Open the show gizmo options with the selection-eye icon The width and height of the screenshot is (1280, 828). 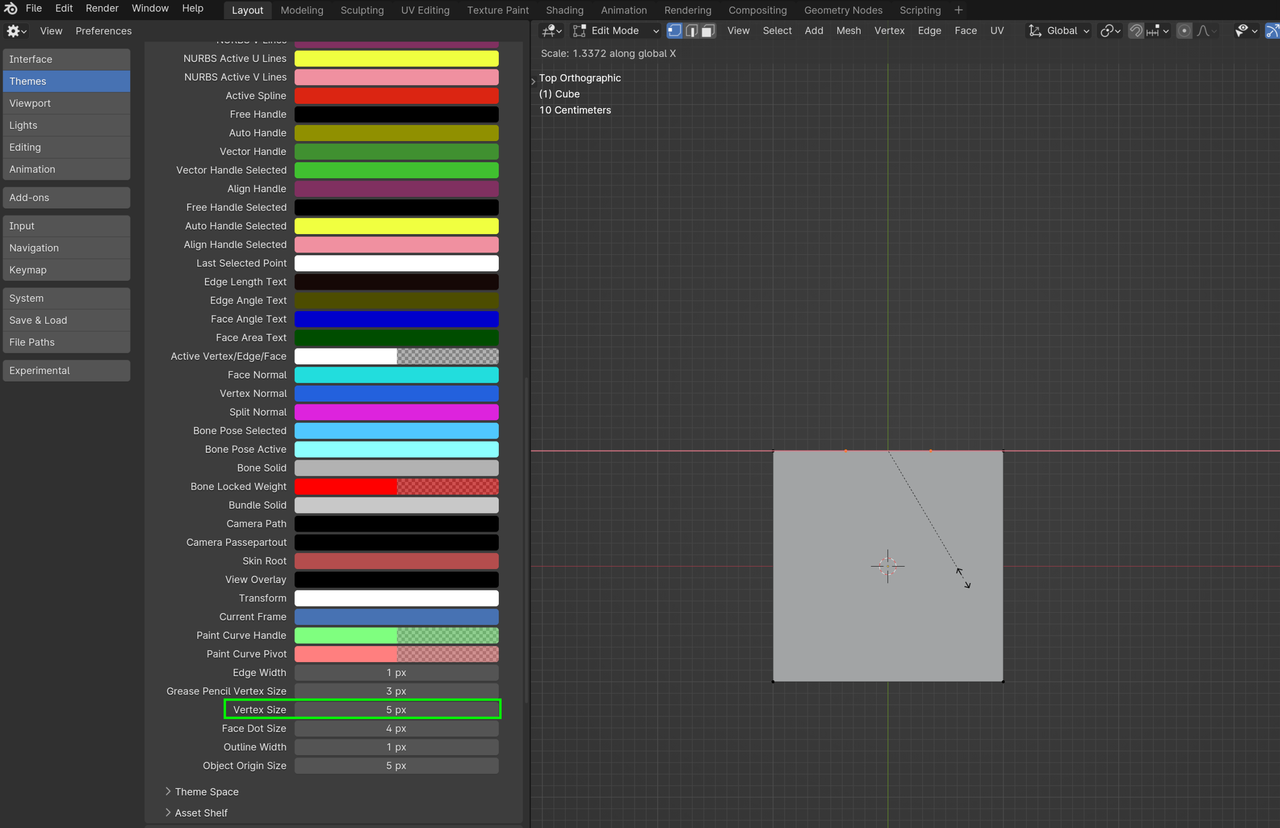[x=1241, y=31]
